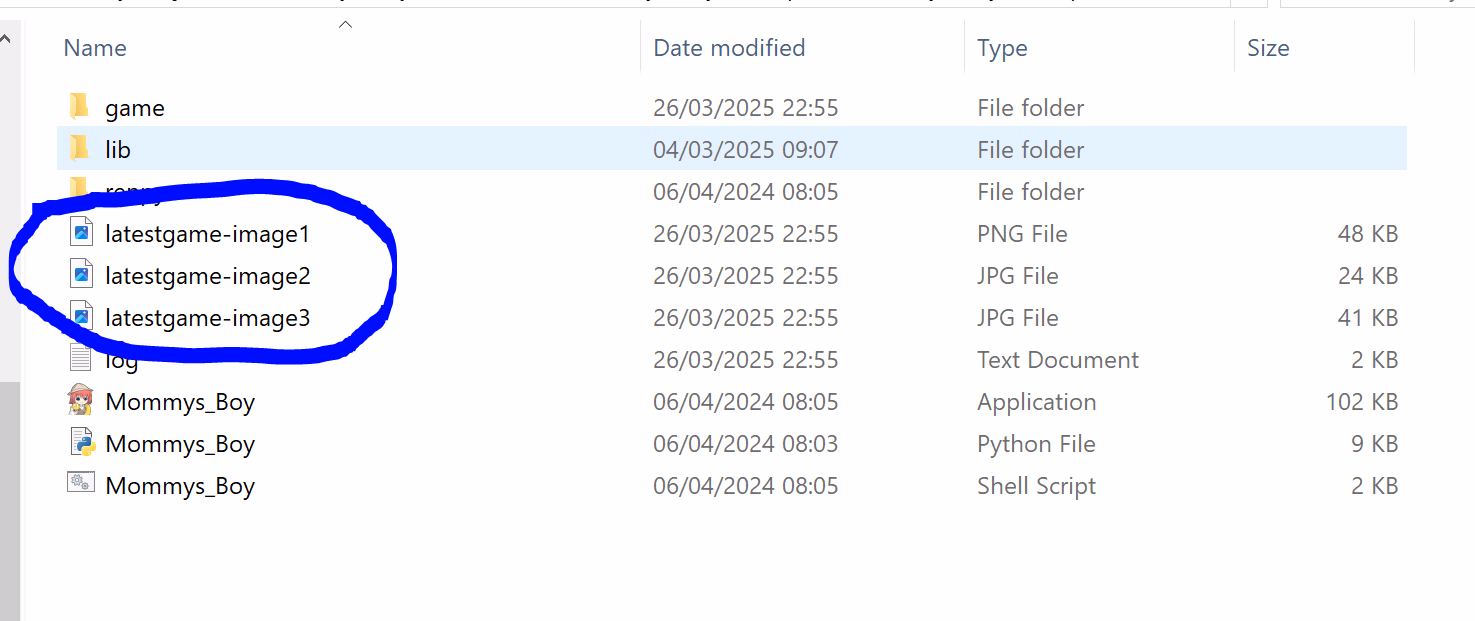Click the scroll up arrow of left pane
1475x621 pixels.
tap(5, 39)
